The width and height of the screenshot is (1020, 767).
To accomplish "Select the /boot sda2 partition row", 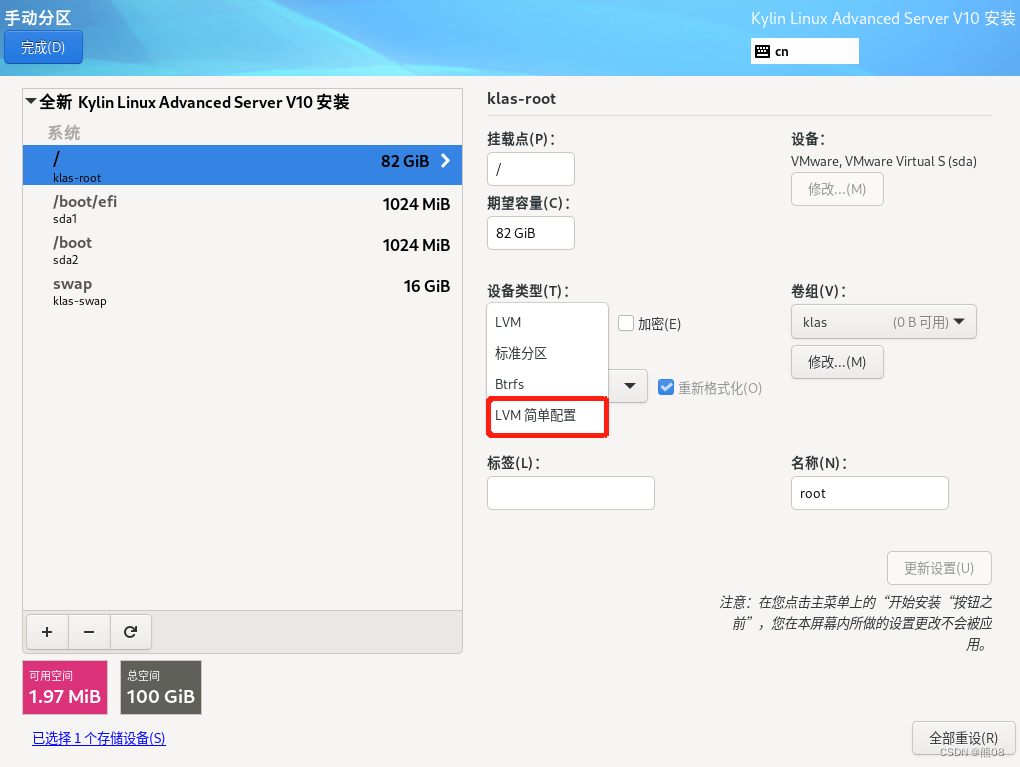I will 242,250.
